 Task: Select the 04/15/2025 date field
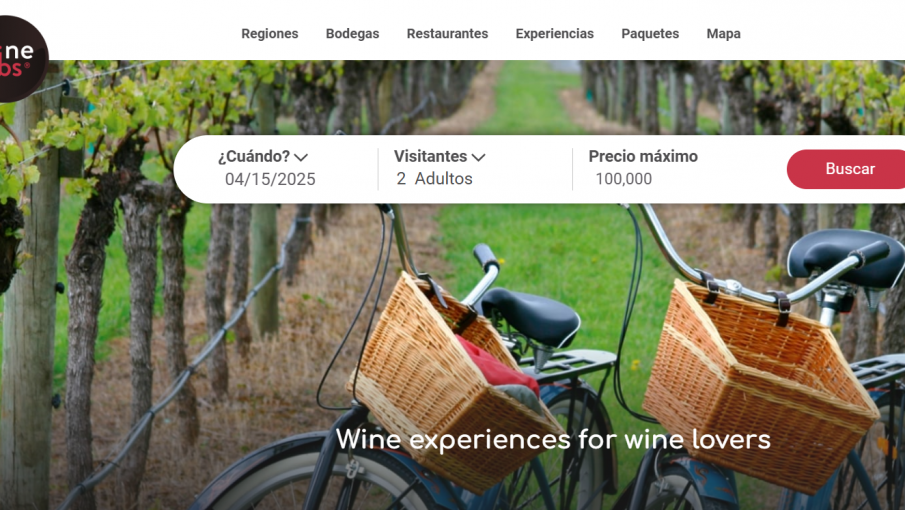pyautogui.click(x=270, y=179)
